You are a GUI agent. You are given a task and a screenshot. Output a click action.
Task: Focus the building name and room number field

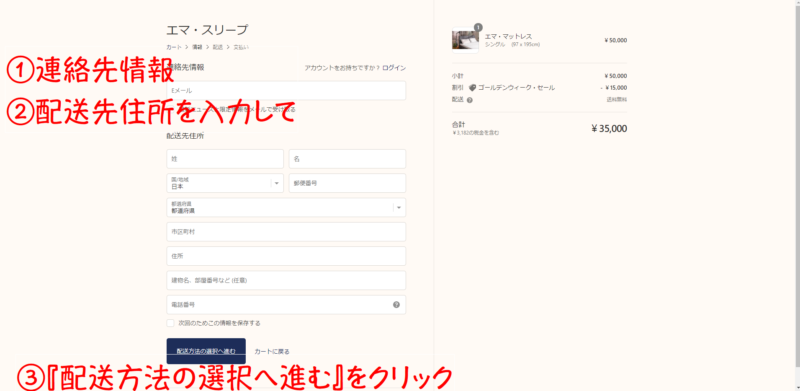pyautogui.click(x=286, y=280)
